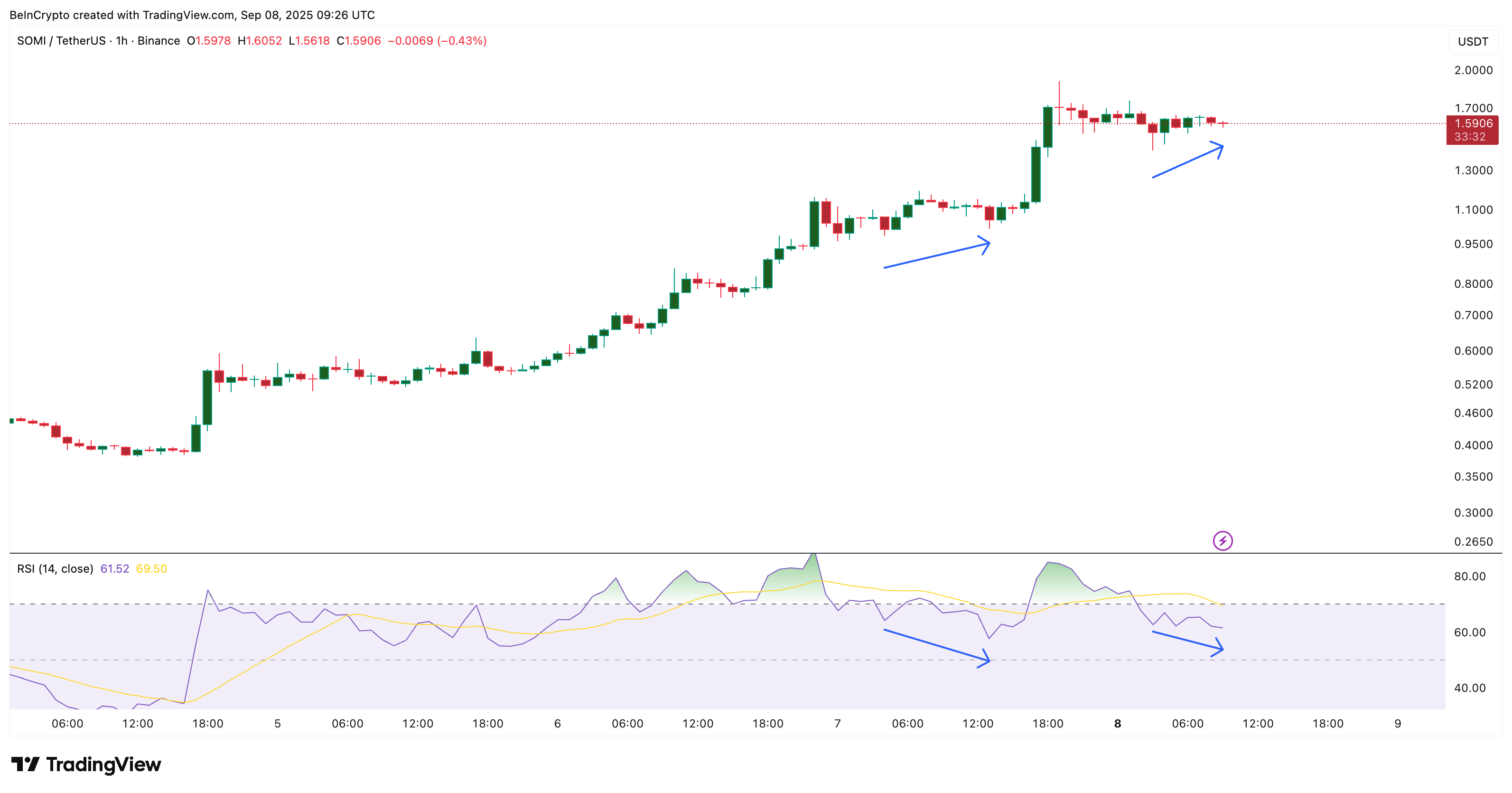1512x793 pixels.
Task: Select the date 8 on the time axis
Action: (x=1118, y=724)
